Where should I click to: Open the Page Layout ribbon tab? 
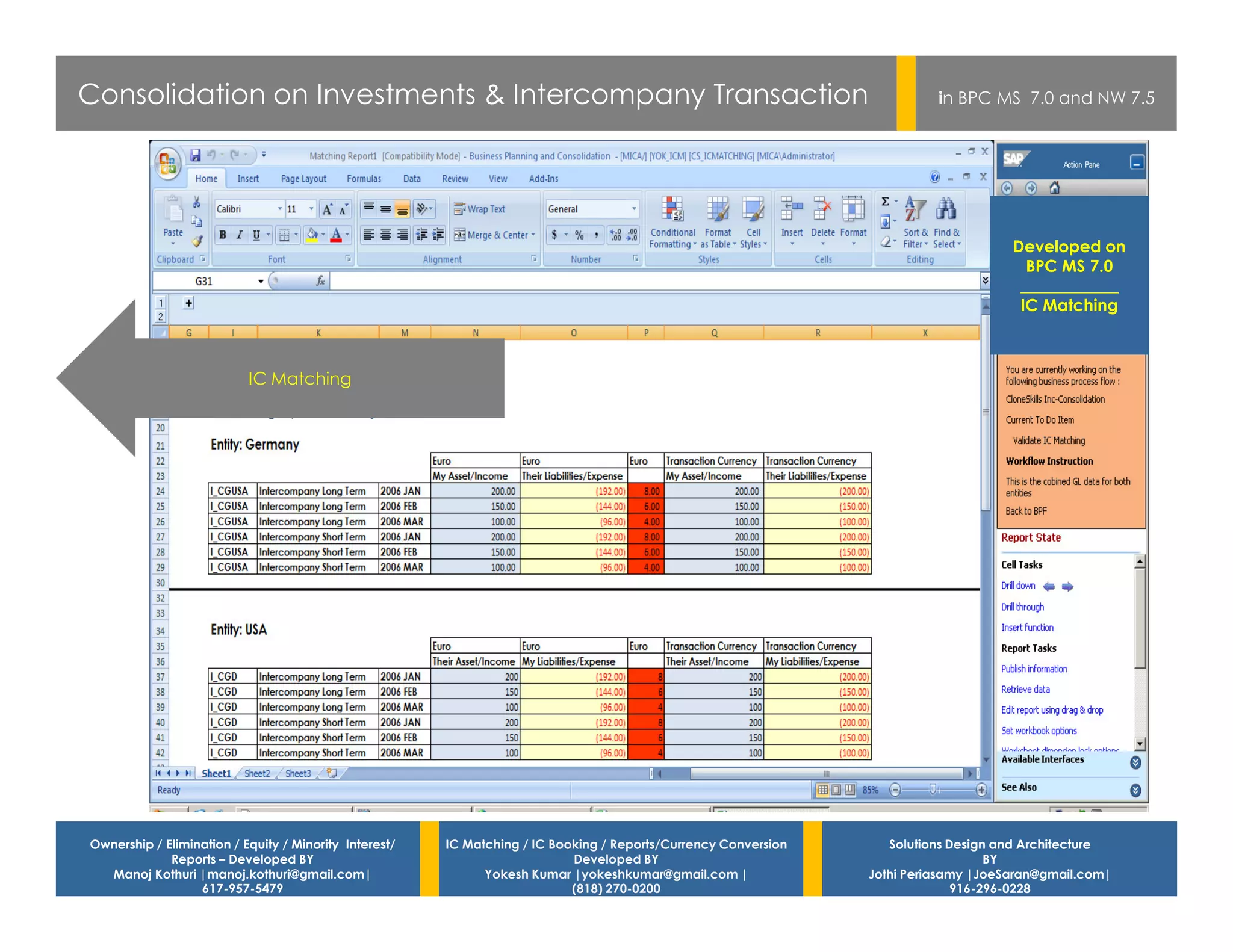[303, 179]
